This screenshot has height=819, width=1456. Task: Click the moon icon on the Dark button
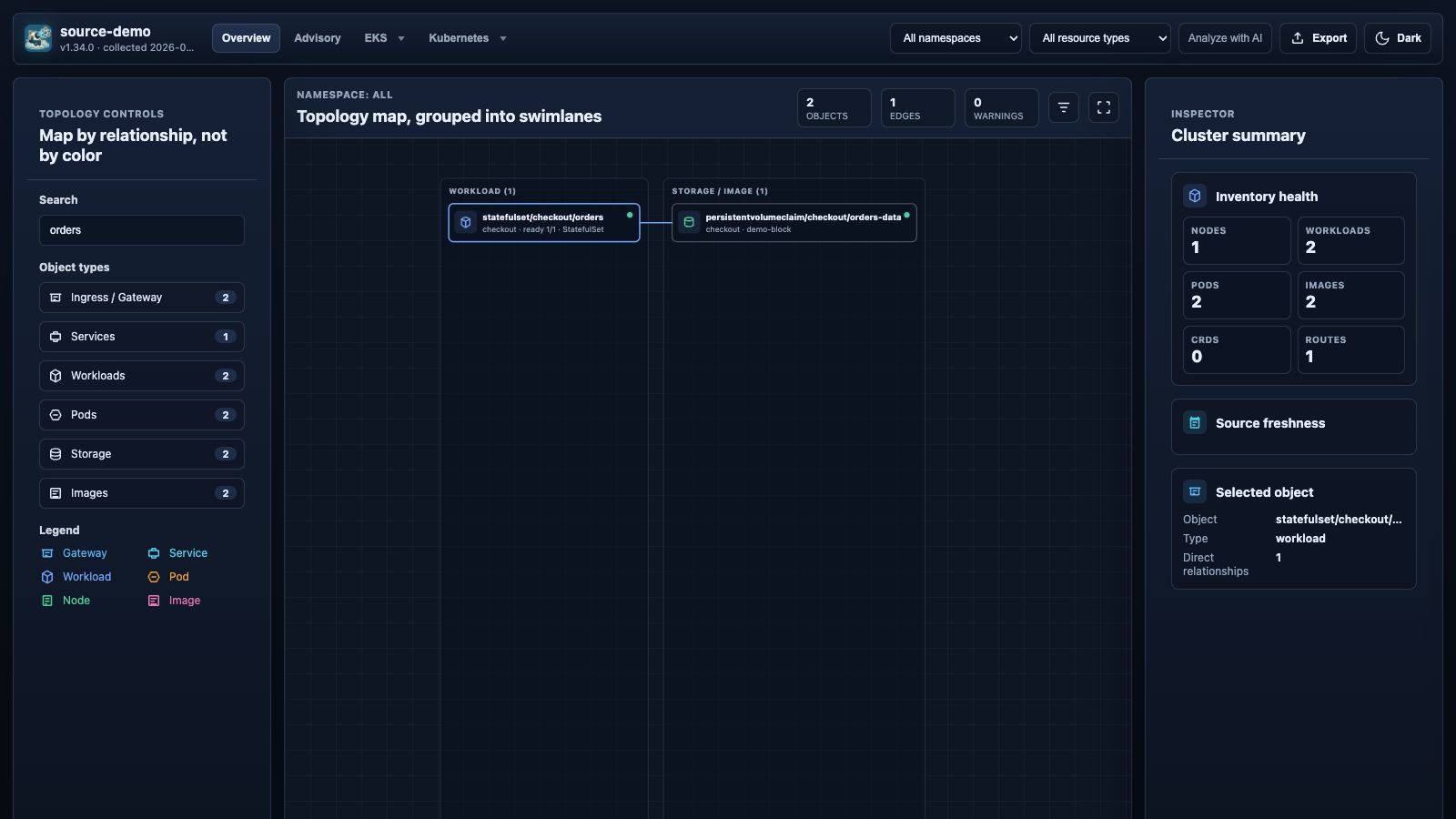tap(1382, 38)
